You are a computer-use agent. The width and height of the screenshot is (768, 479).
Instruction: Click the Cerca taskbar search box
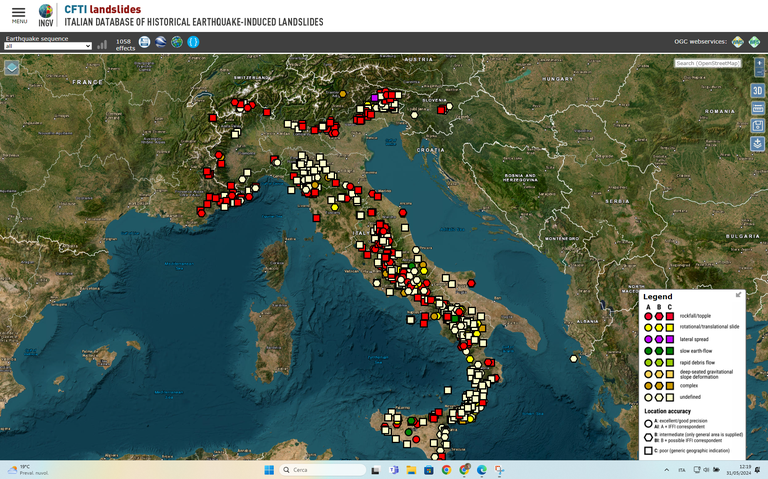click(318, 469)
